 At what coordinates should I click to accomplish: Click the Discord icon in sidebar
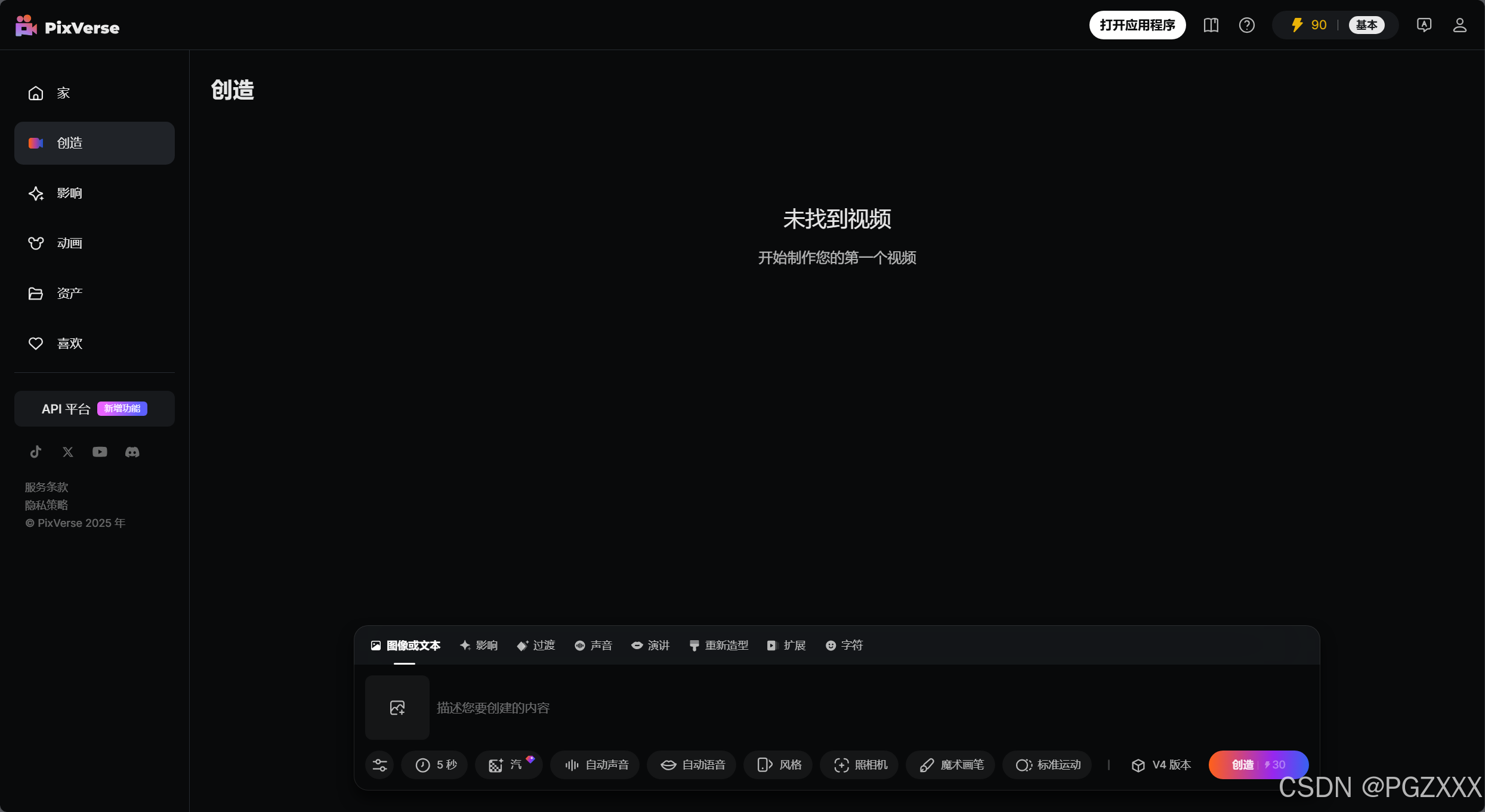pos(132,452)
